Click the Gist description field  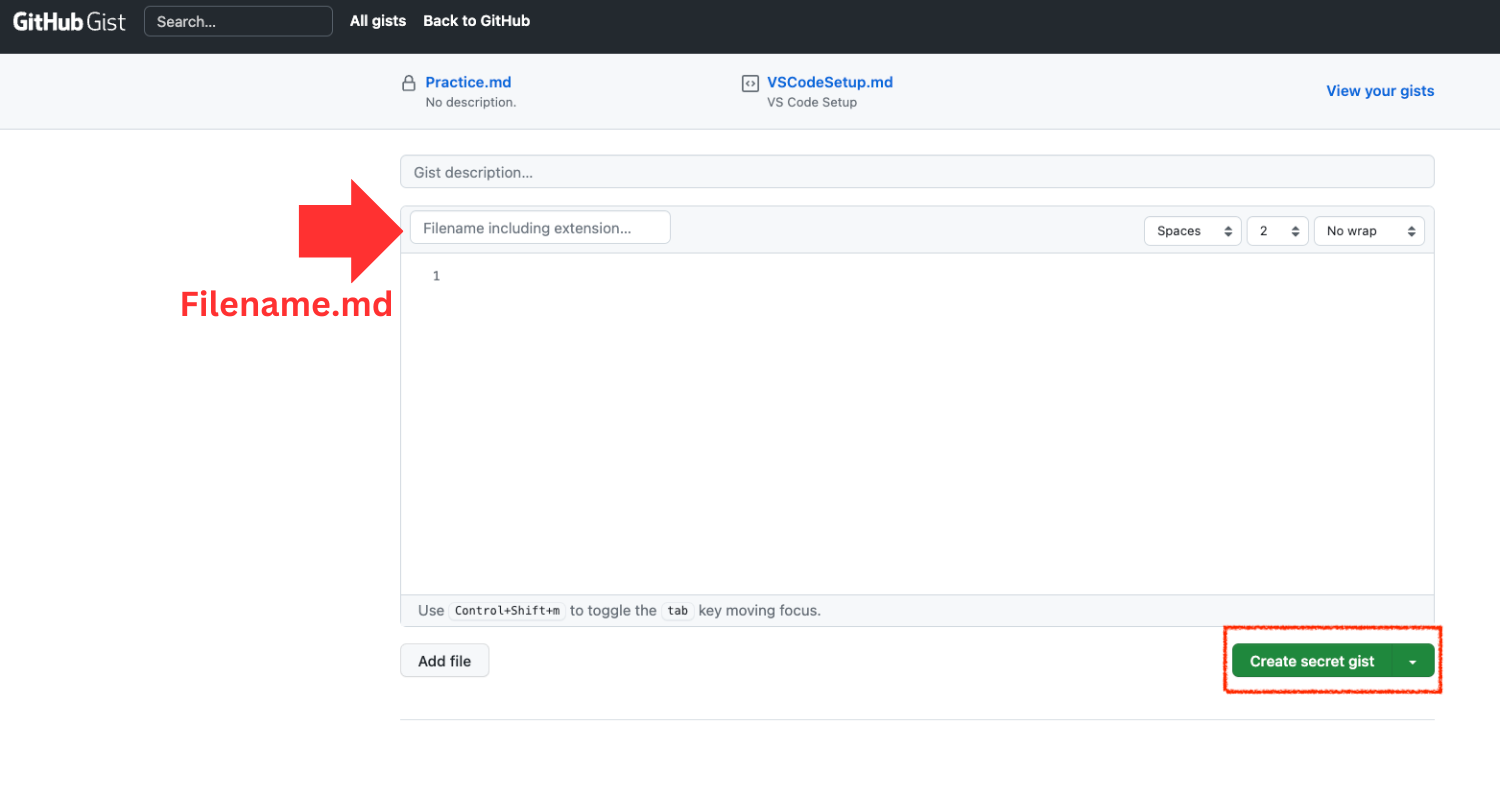[x=917, y=171]
